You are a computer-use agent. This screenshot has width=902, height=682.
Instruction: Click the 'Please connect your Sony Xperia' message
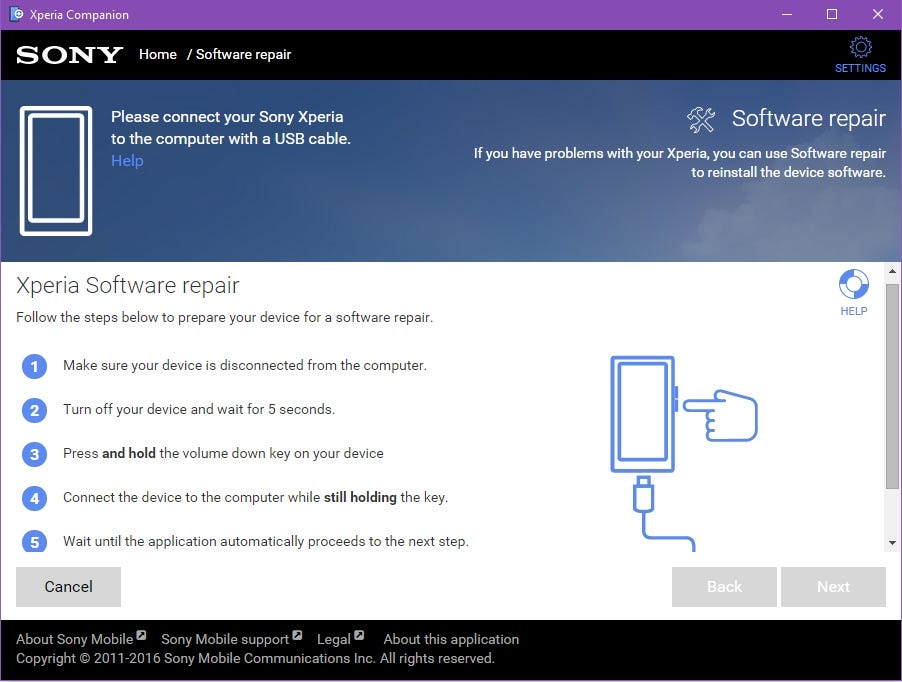(231, 128)
